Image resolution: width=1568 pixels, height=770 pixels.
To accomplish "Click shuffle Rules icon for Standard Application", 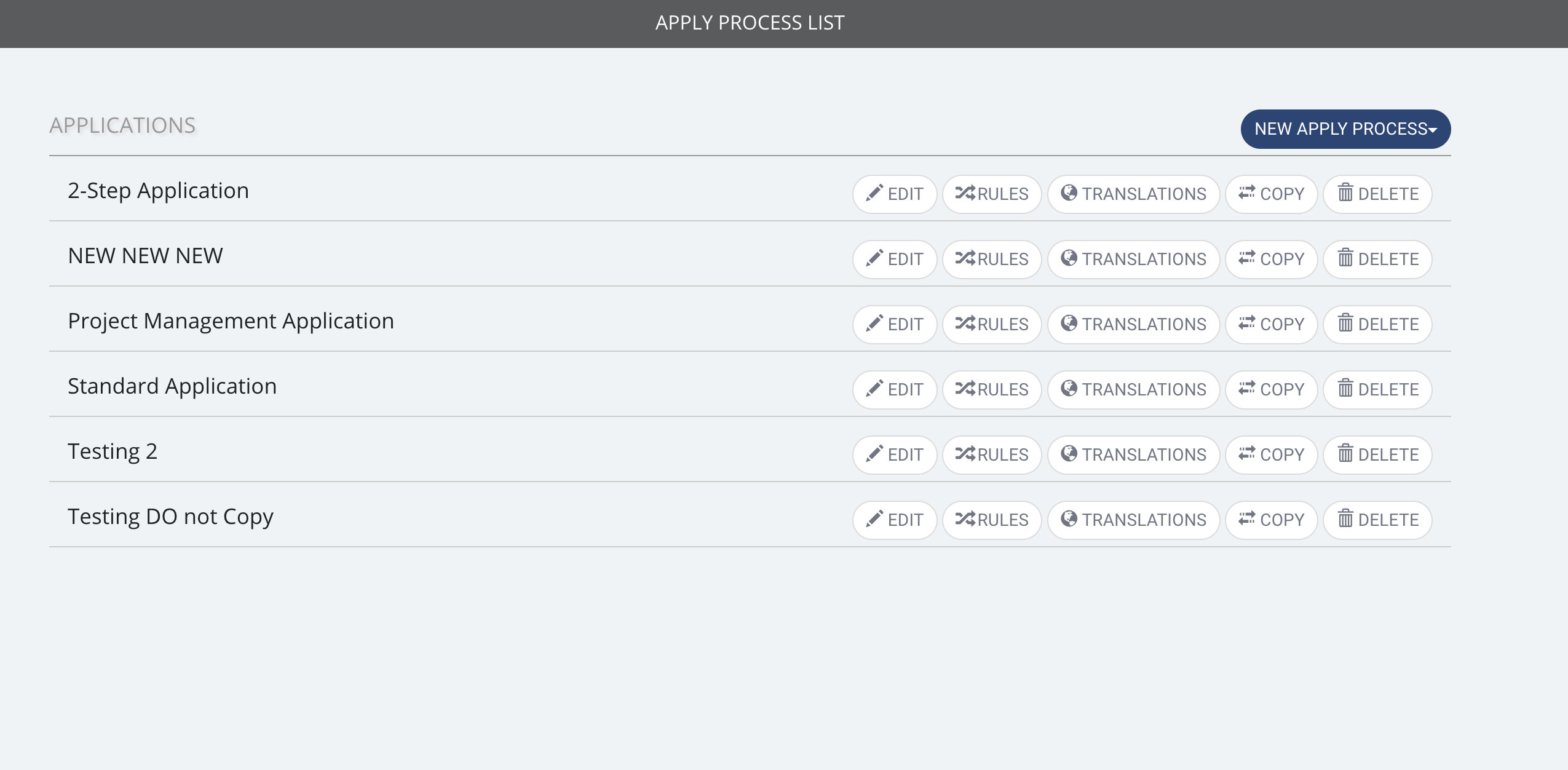I will click(965, 389).
